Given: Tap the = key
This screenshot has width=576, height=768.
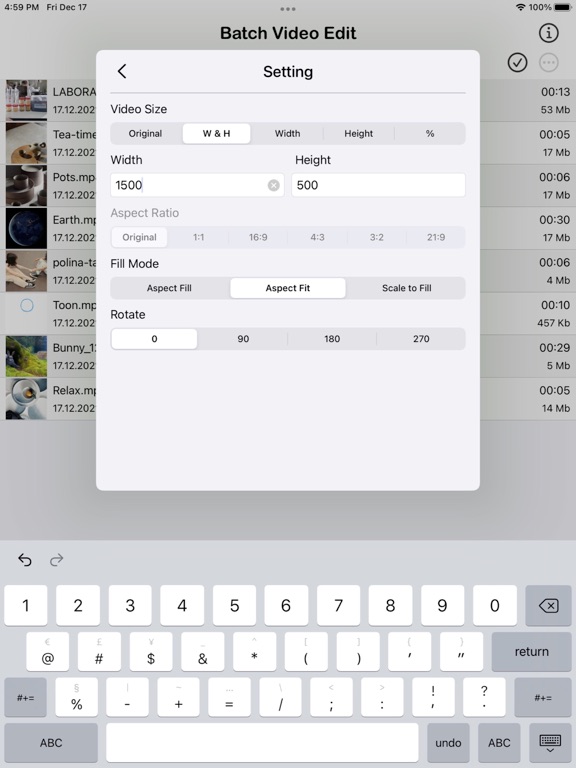Looking at the screenshot, I should pyautogui.click(x=229, y=697).
